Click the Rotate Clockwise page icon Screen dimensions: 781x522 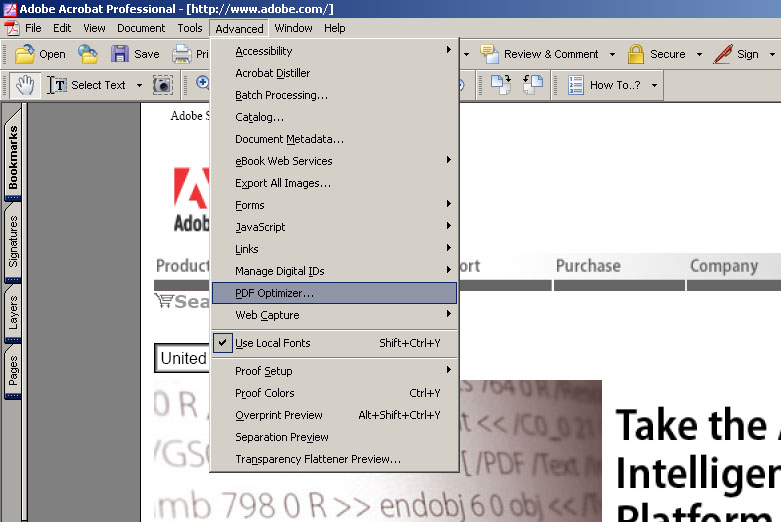click(501, 85)
